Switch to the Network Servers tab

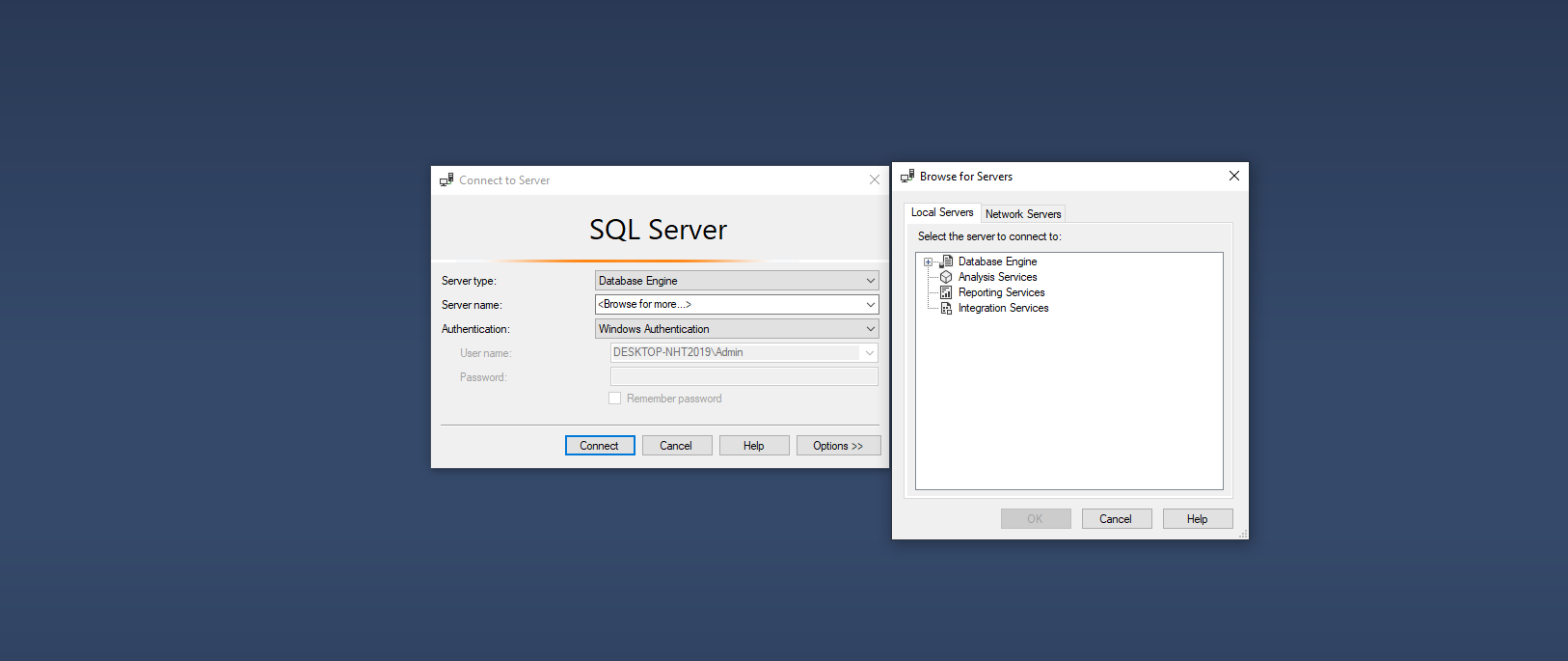1023,214
